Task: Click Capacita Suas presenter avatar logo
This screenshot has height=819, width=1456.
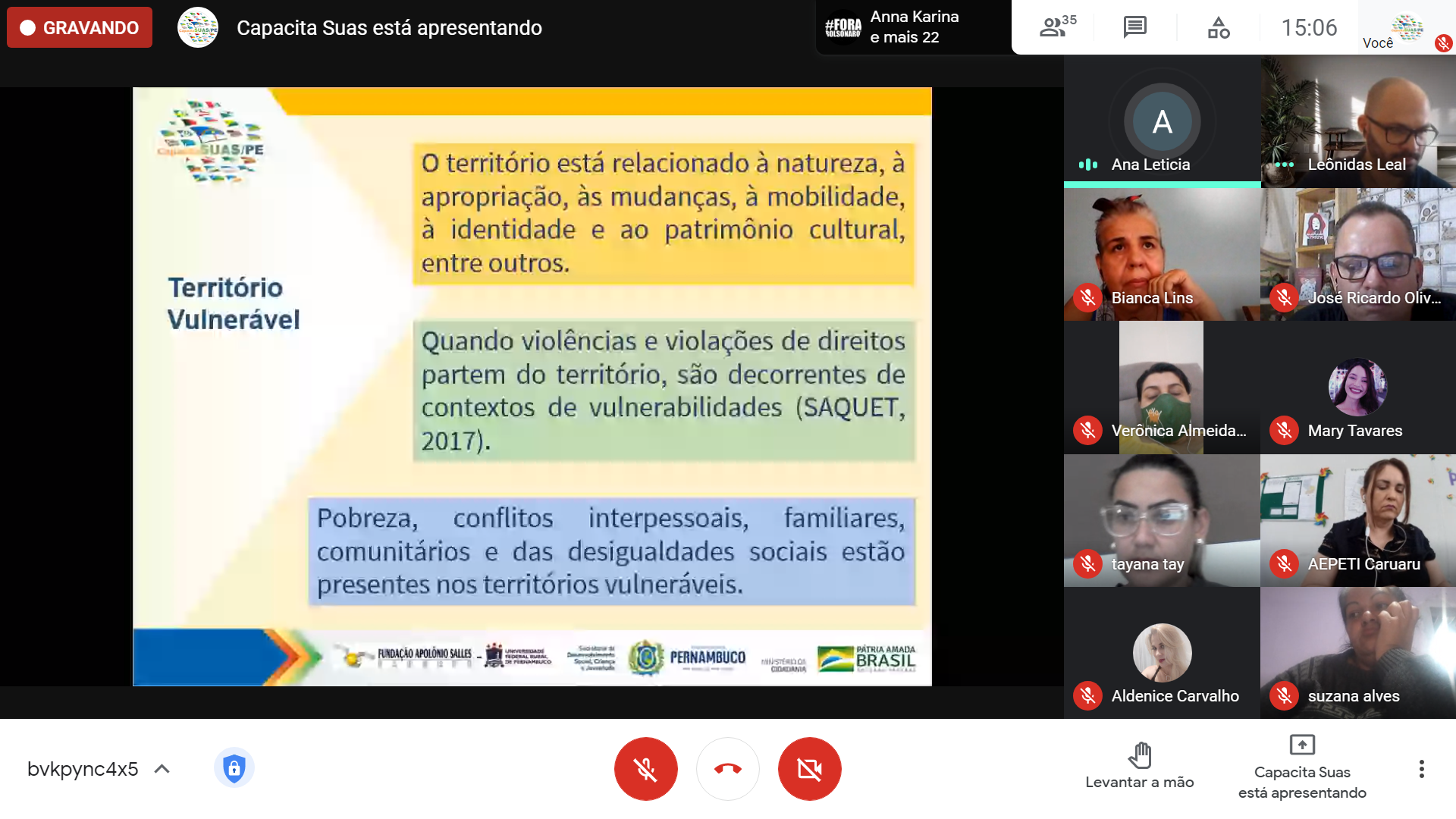Action: click(198, 28)
